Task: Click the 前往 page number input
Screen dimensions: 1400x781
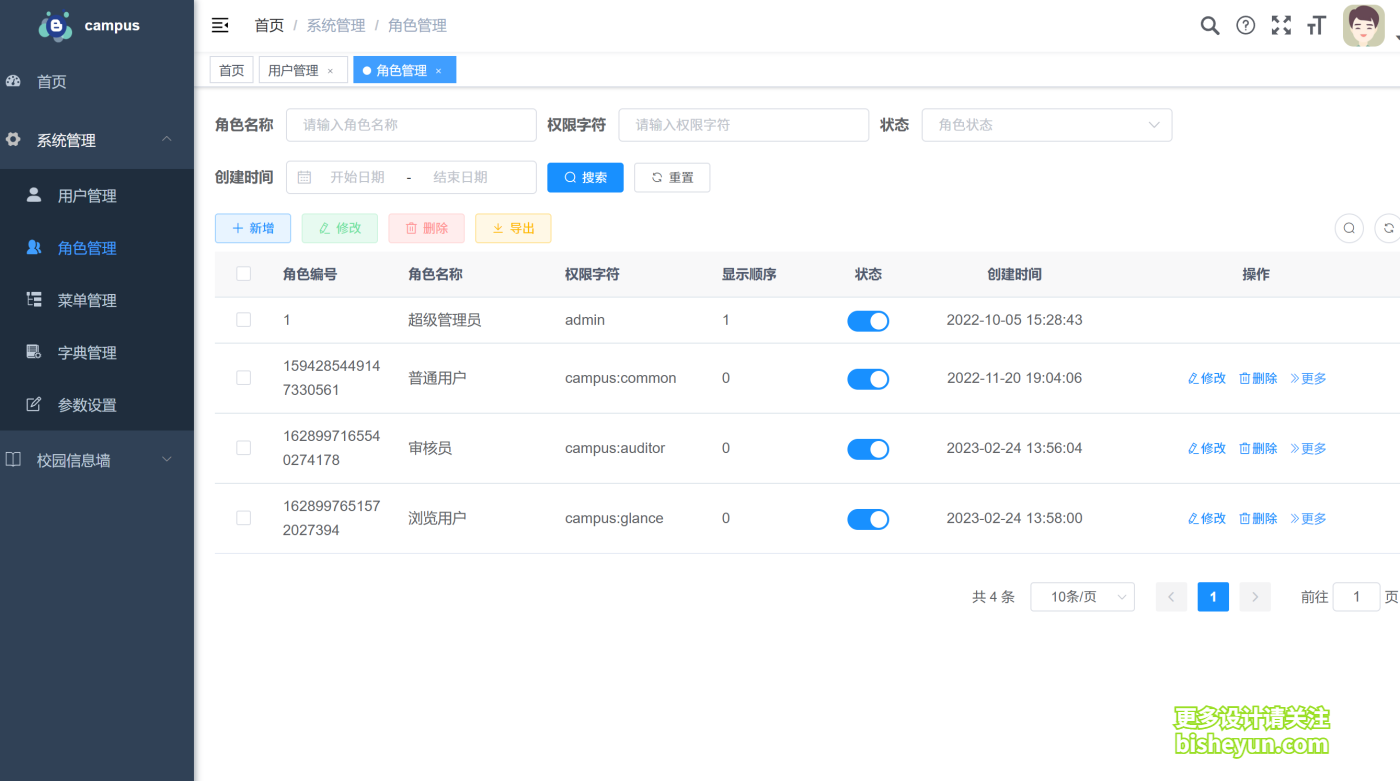Action: [1356, 597]
